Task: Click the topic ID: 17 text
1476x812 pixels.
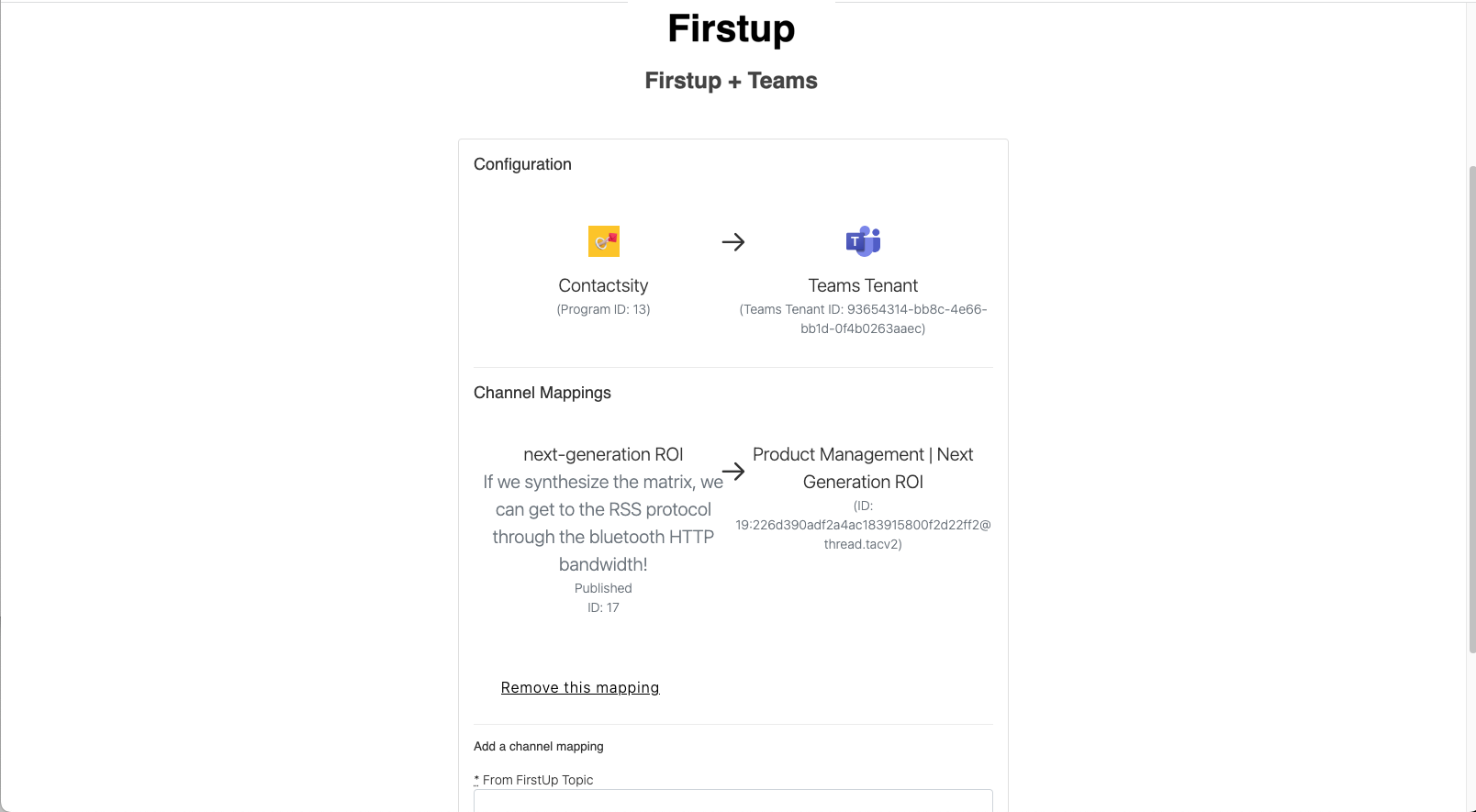Action: 603,607
